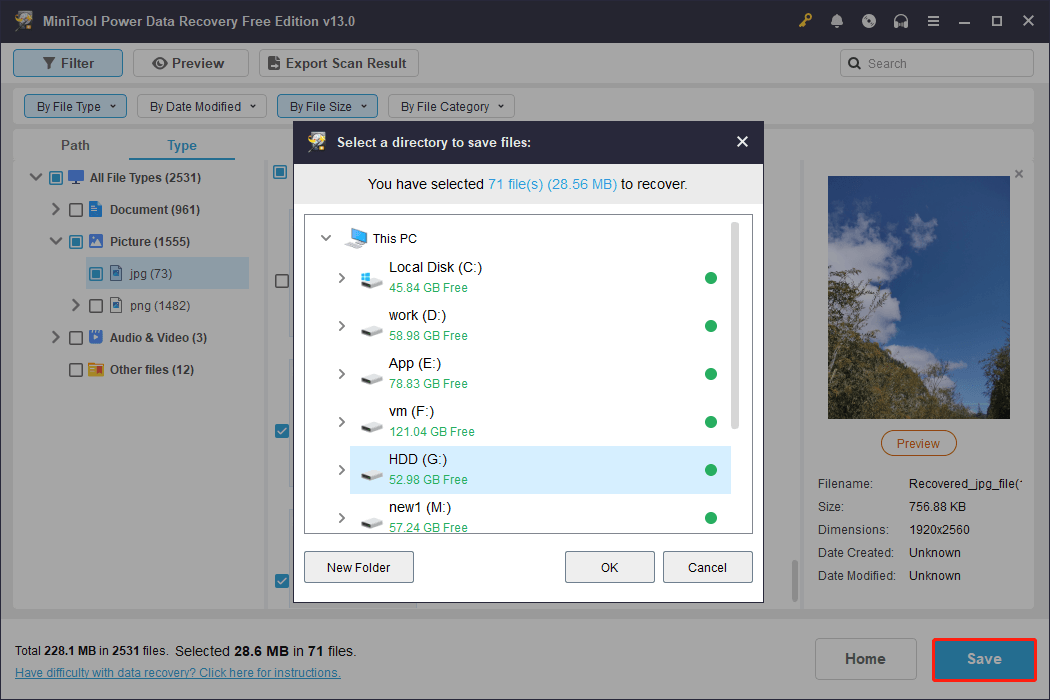Close the preview pane with small X
This screenshot has height=700, width=1050.
pos(1019,174)
